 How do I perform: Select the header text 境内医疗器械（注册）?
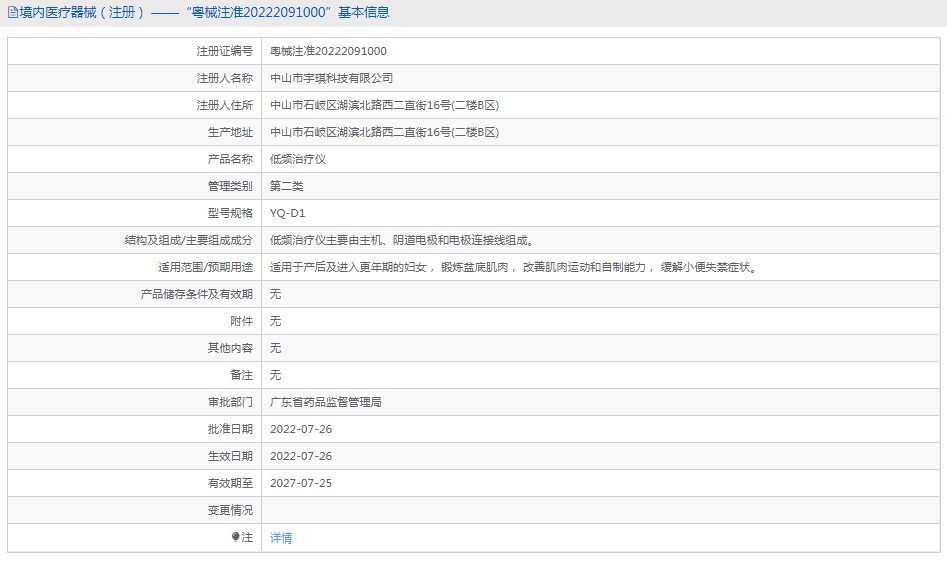point(82,12)
